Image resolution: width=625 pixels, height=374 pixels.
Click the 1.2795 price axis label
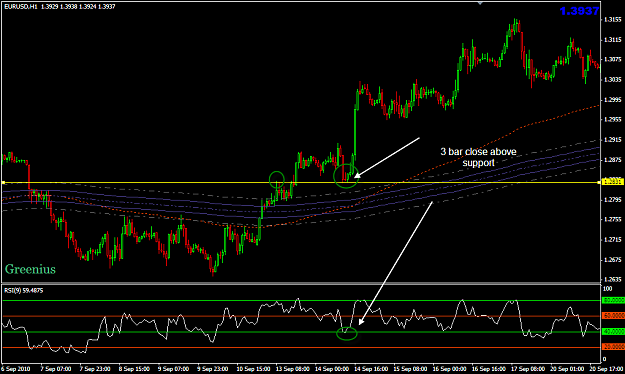click(613, 200)
